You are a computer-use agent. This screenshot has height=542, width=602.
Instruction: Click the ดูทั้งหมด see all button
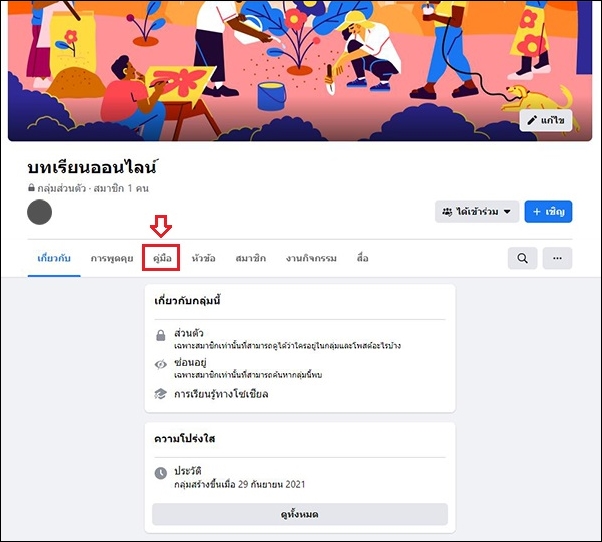tap(300, 514)
